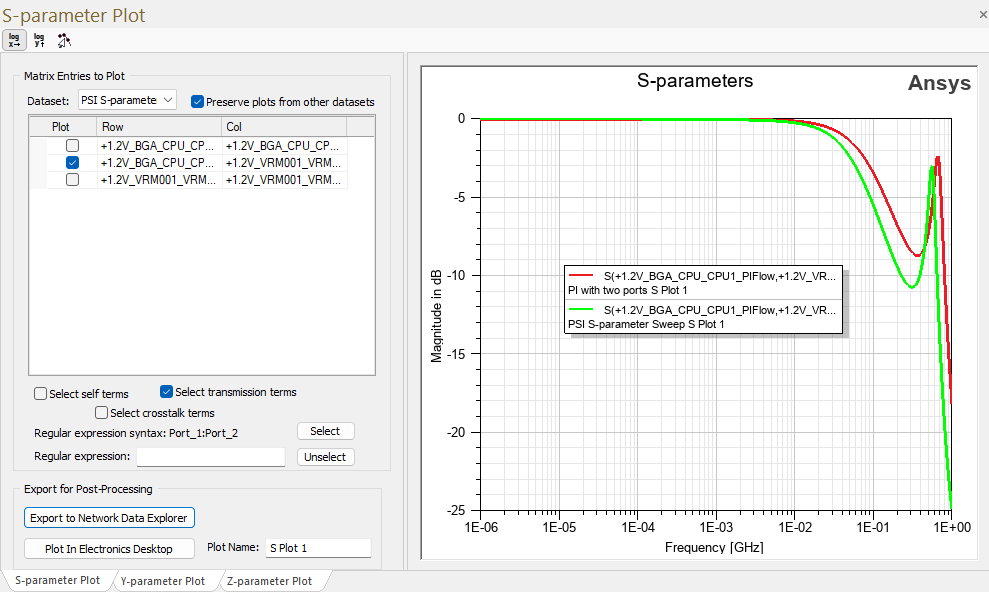Enable Select self terms
Screen dimensions: 989x592
click(41, 394)
